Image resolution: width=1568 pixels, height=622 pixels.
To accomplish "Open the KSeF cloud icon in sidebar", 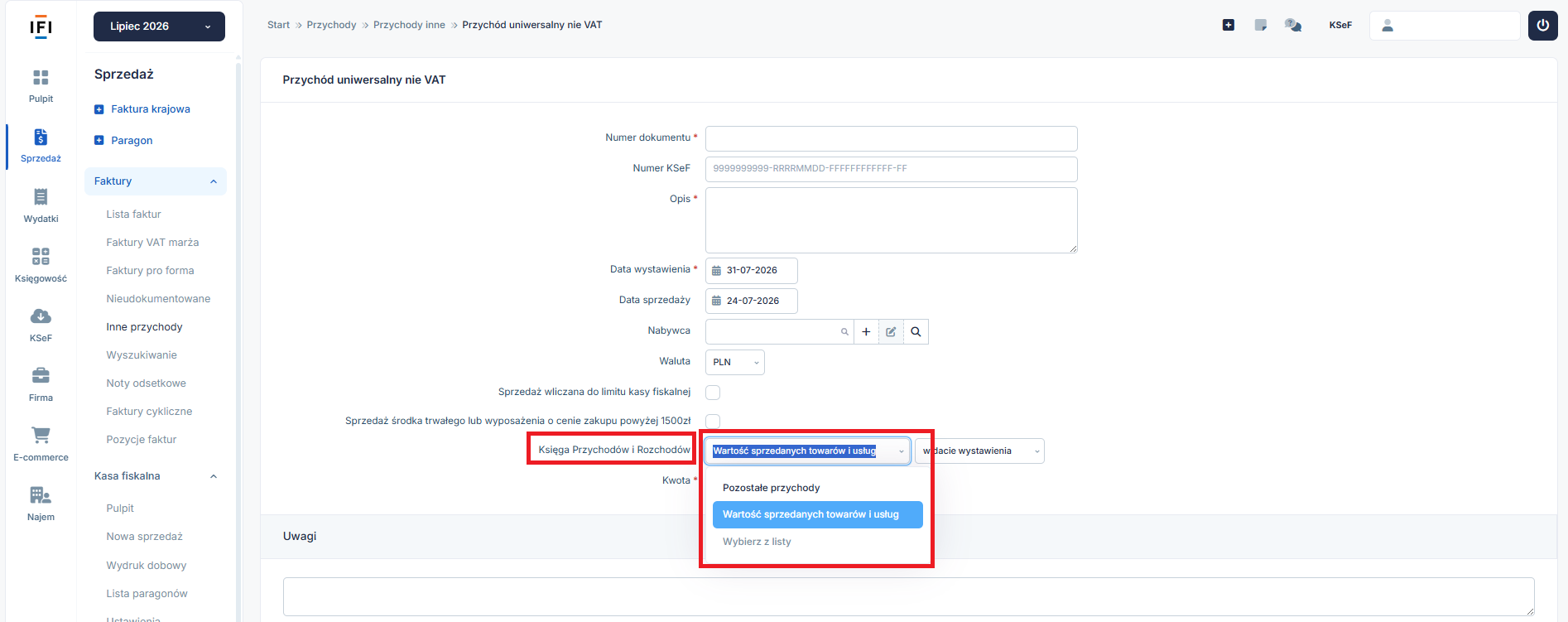I will click(x=41, y=316).
